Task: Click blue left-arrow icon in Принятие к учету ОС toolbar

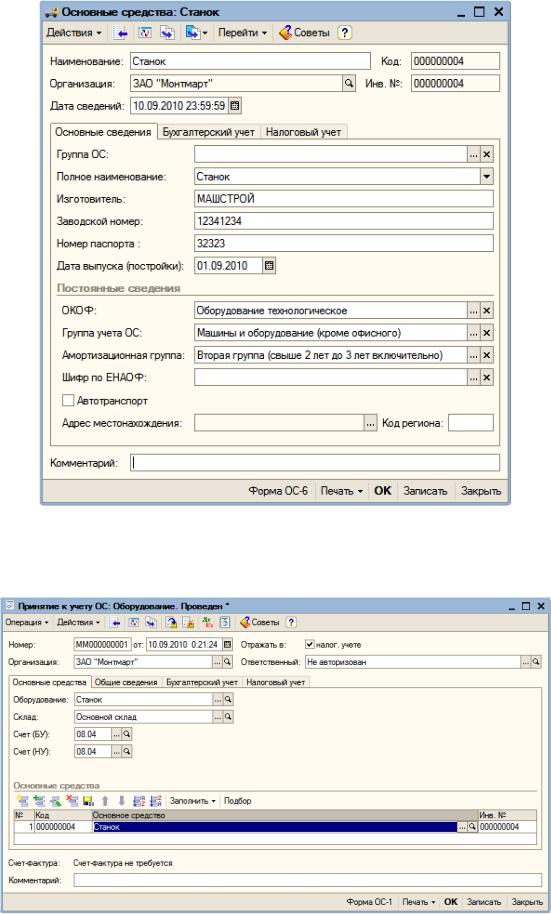Action: [x=115, y=623]
